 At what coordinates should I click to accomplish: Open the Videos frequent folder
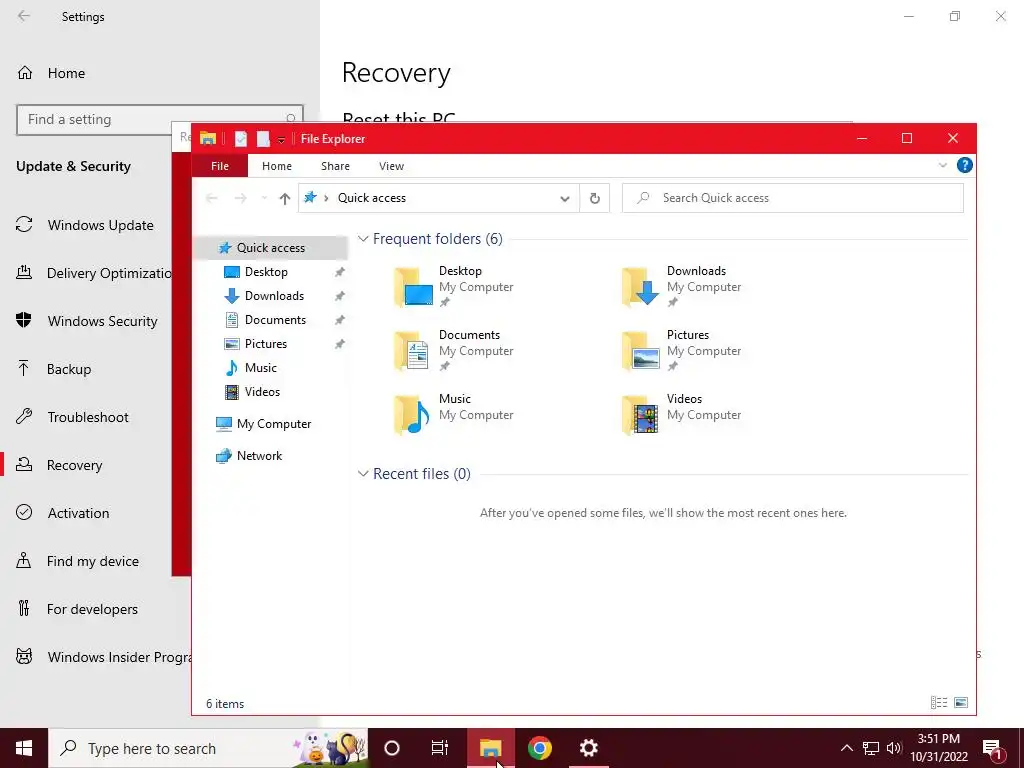[682, 414]
